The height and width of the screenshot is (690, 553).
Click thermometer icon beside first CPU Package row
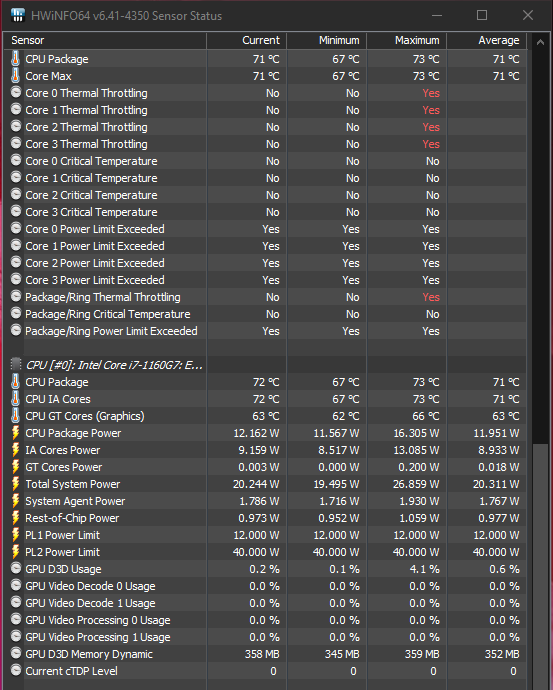point(15,59)
